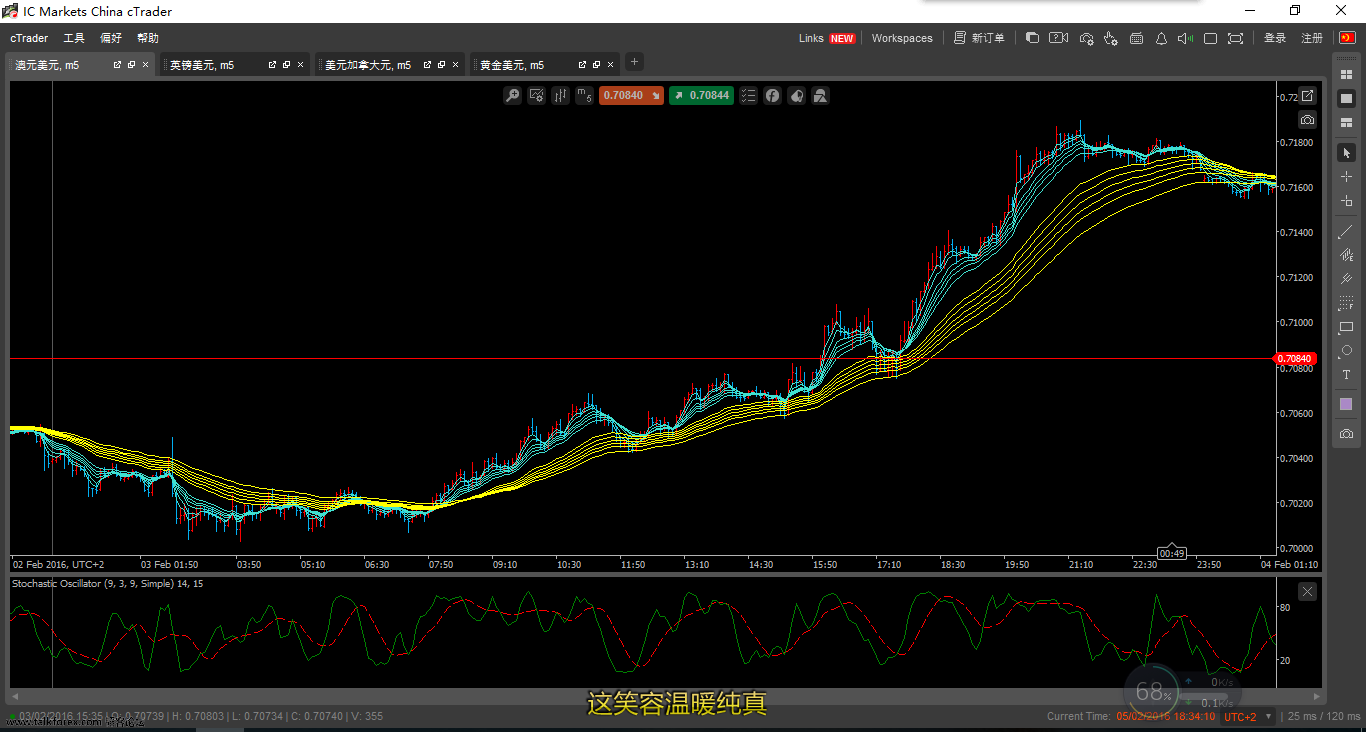Click the 登录 login link
This screenshot has height=732, width=1366.
click(x=1275, y=38)
